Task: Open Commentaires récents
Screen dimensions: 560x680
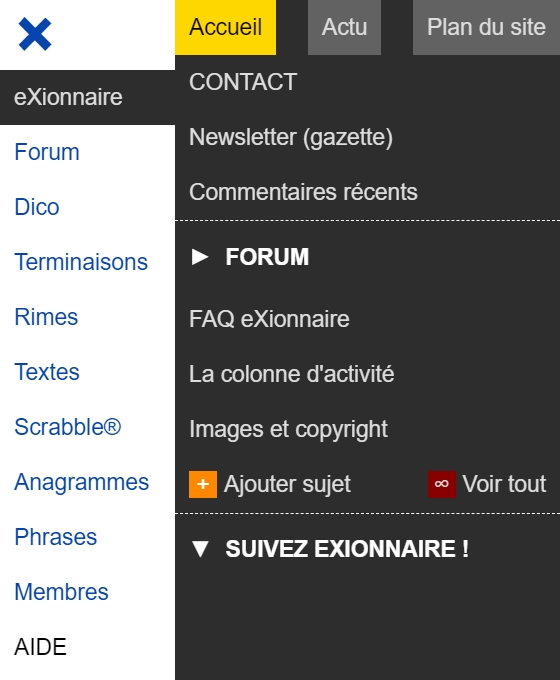Action: point(303,192)
